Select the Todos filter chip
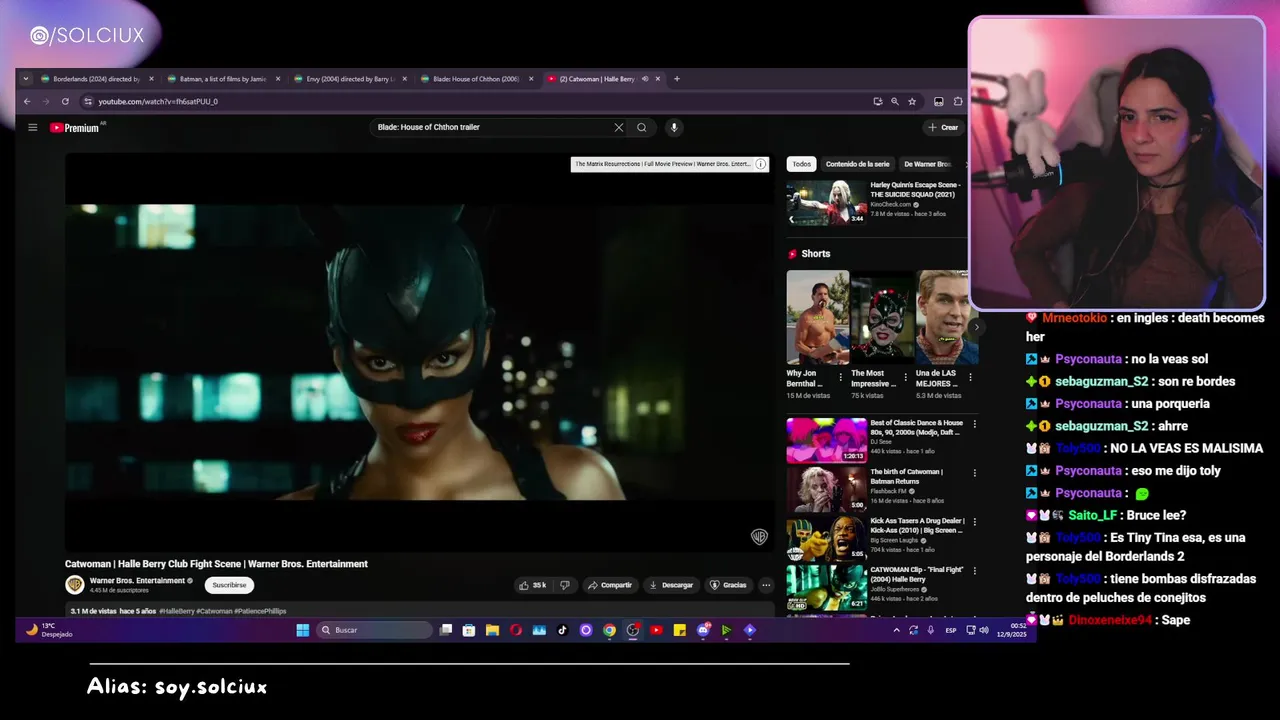 pos(802,164)
